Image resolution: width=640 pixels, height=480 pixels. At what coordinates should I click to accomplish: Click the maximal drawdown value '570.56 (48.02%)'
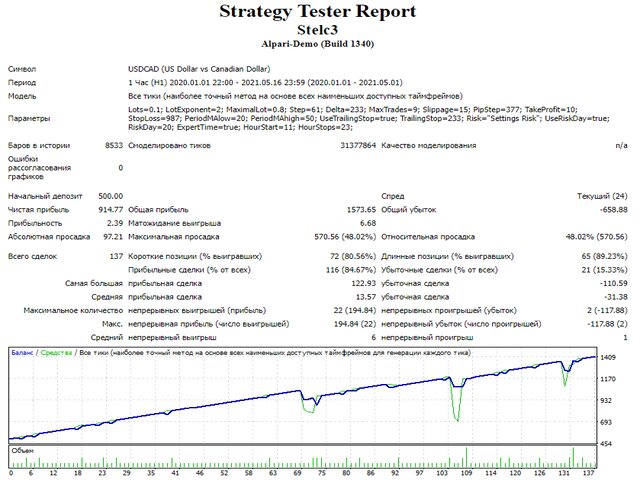(345, 237)
